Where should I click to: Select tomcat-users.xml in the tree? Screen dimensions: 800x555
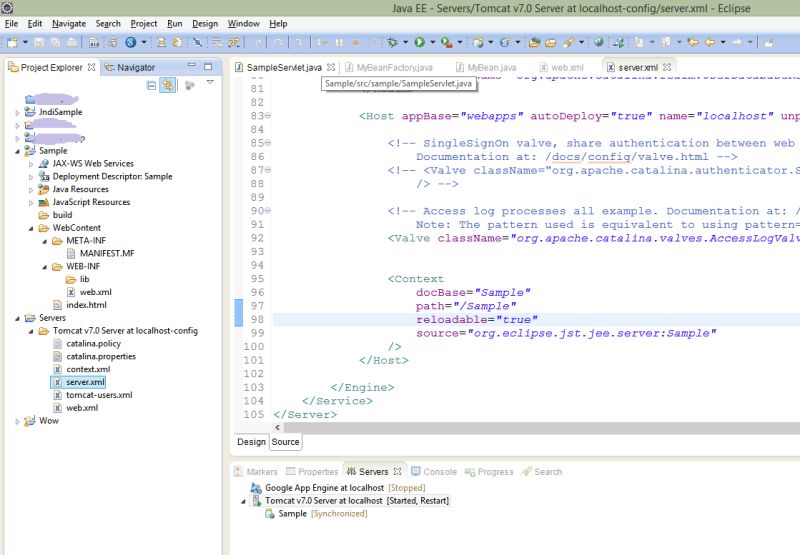pyautogui.click(x=99, y=395)
